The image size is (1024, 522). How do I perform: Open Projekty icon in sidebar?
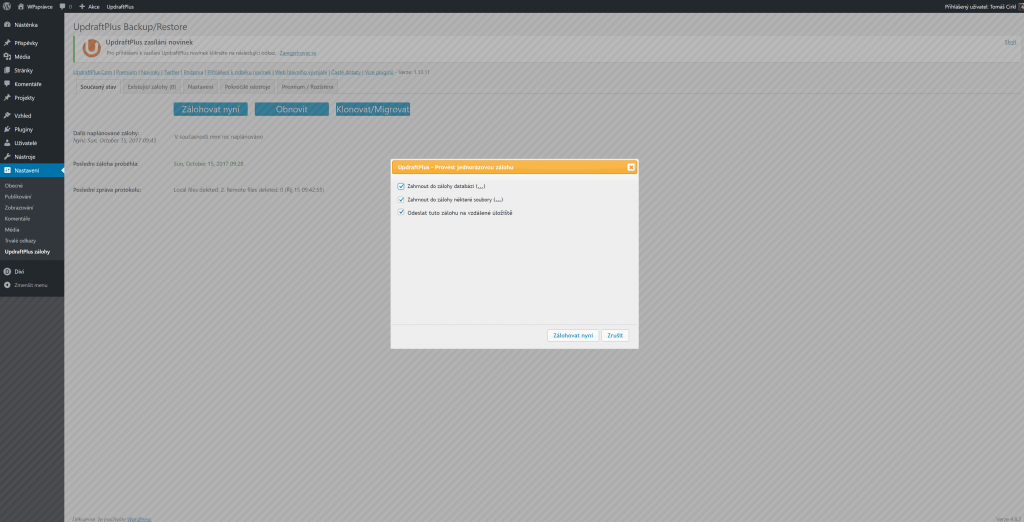[x=7, y=97]
